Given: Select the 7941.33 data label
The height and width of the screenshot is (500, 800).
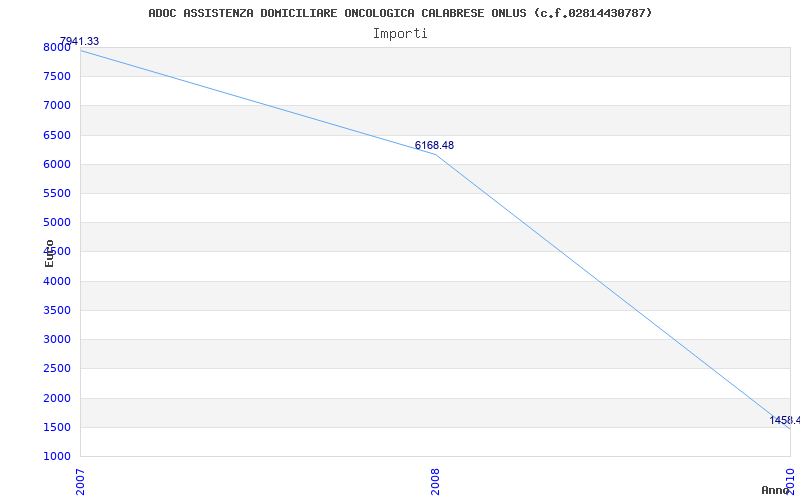Looking at the screenshot, I should click(80, 41).
